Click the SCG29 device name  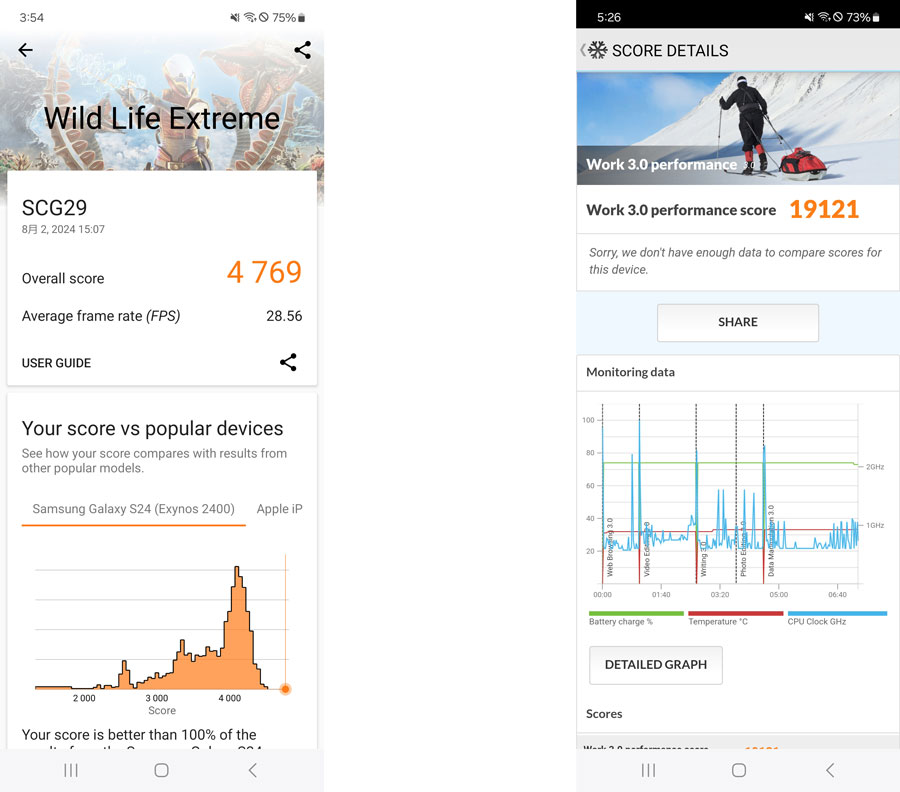coord(55,208)
